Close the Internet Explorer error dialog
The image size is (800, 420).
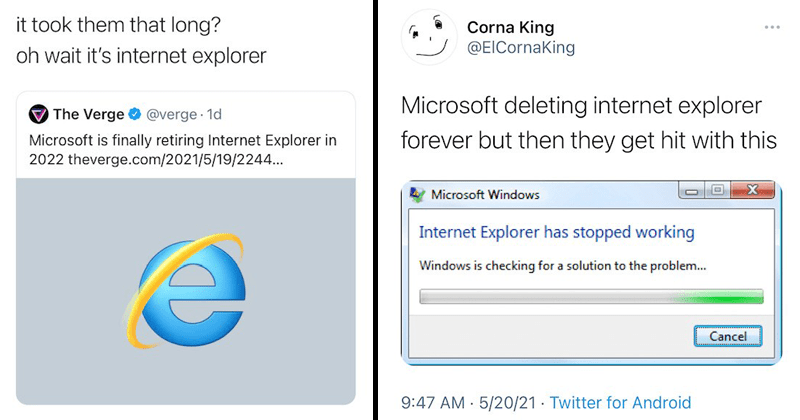[753, 190]
